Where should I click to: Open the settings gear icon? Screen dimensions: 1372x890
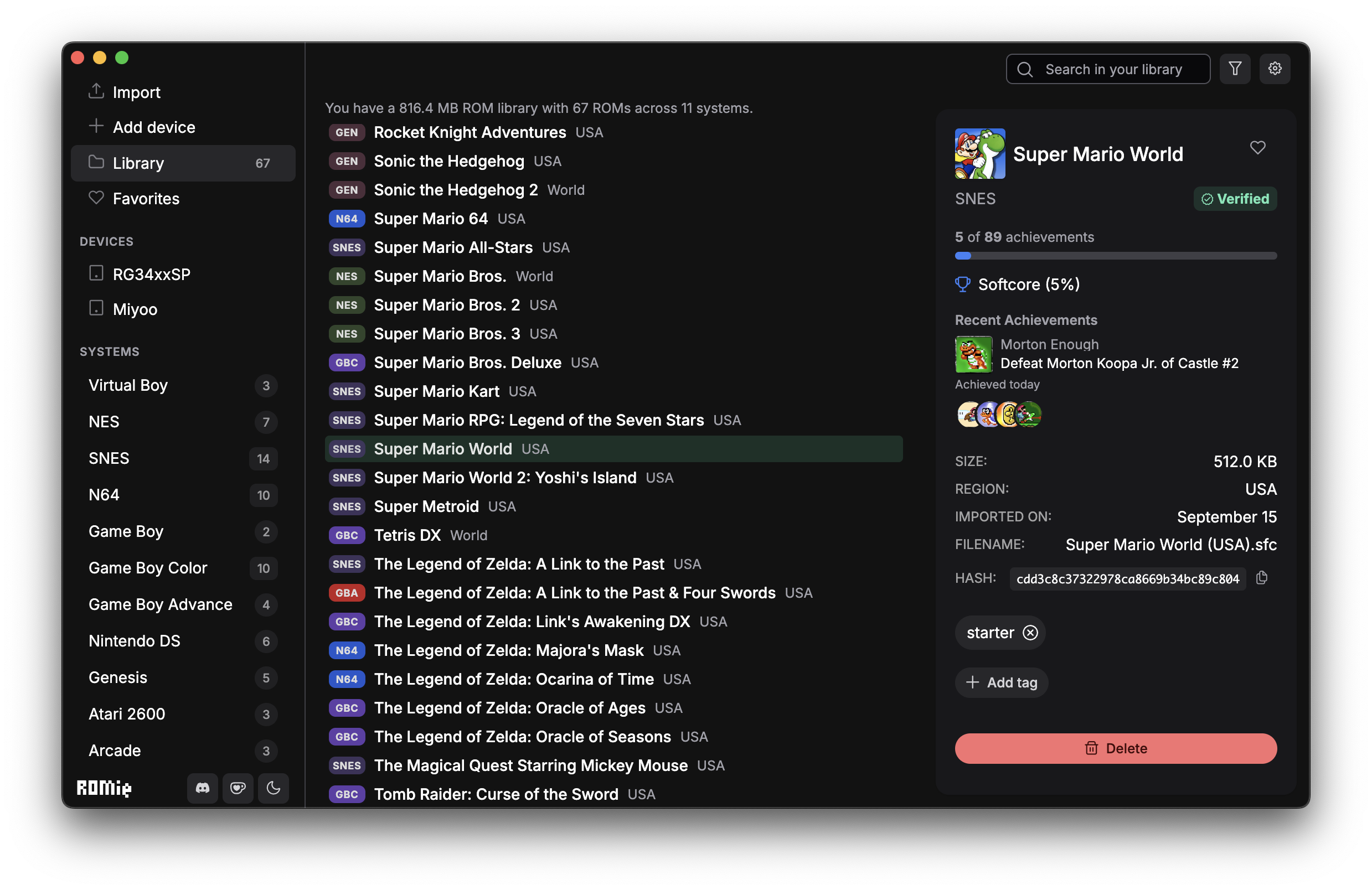pyautogui.click(x=1275, y=69)
